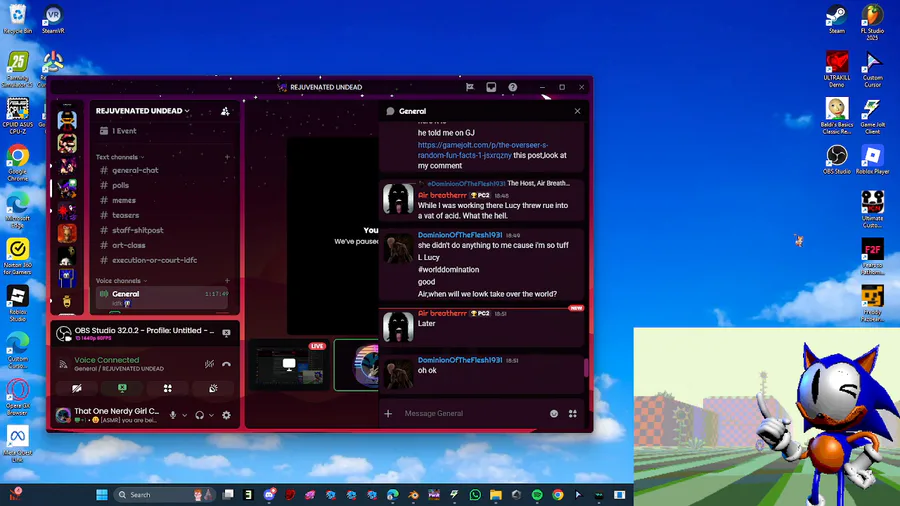Viewport: 900px width, 506px height.
Task: Open Meta Quest Link desktop icon
Action: point(18,443)
